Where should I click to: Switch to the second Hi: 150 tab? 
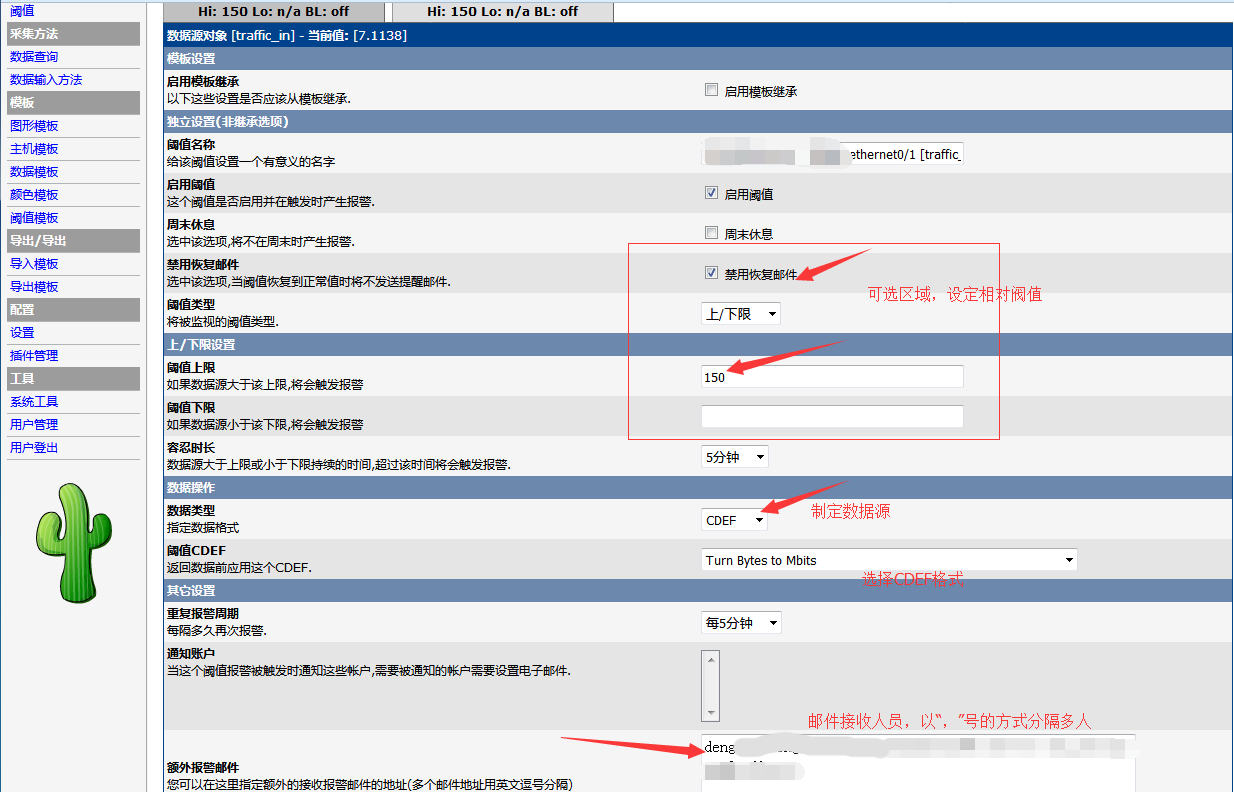click(x=502, y=11)
